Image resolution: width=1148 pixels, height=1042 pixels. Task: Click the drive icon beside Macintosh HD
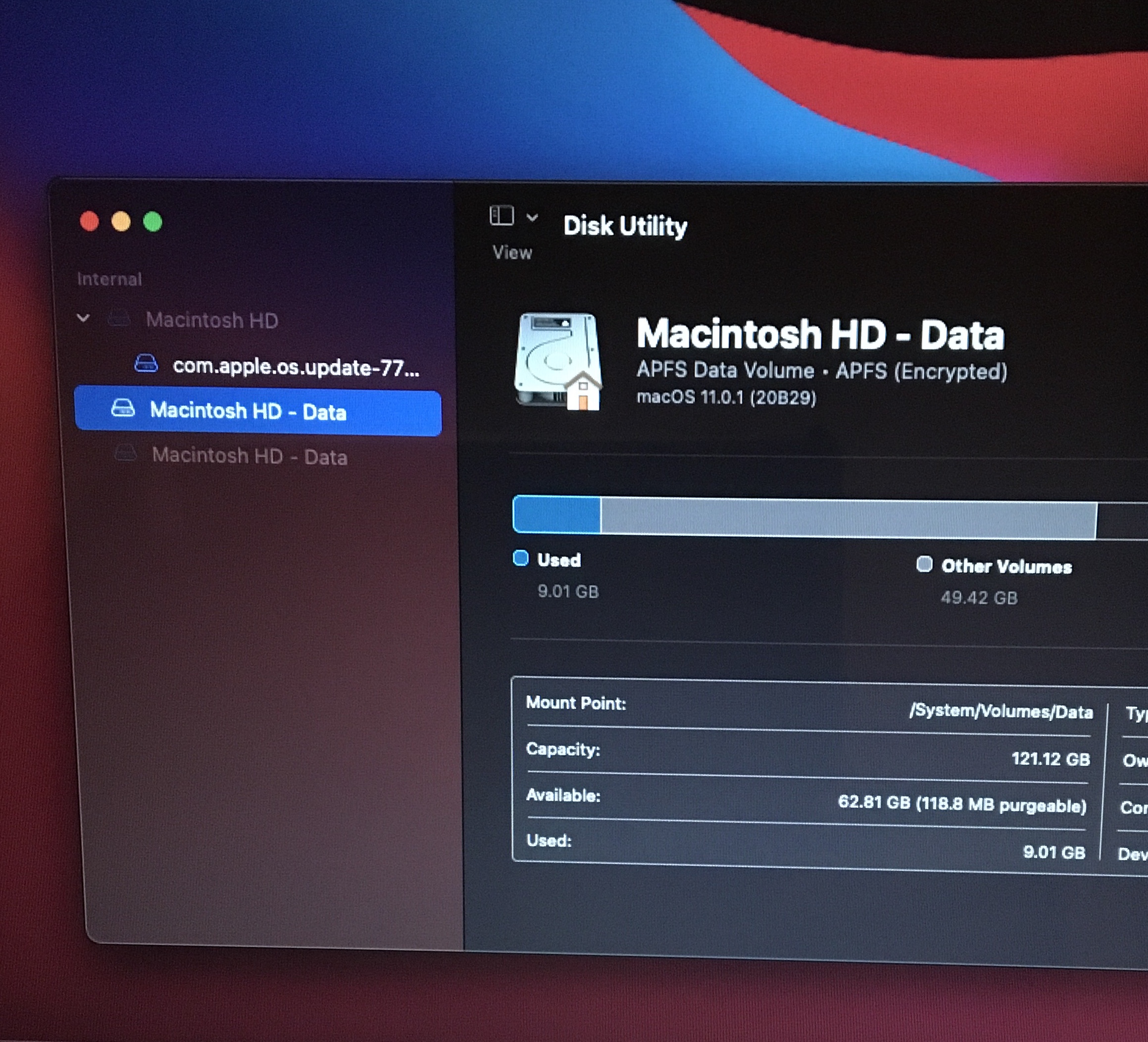click(x=120, y=319)
